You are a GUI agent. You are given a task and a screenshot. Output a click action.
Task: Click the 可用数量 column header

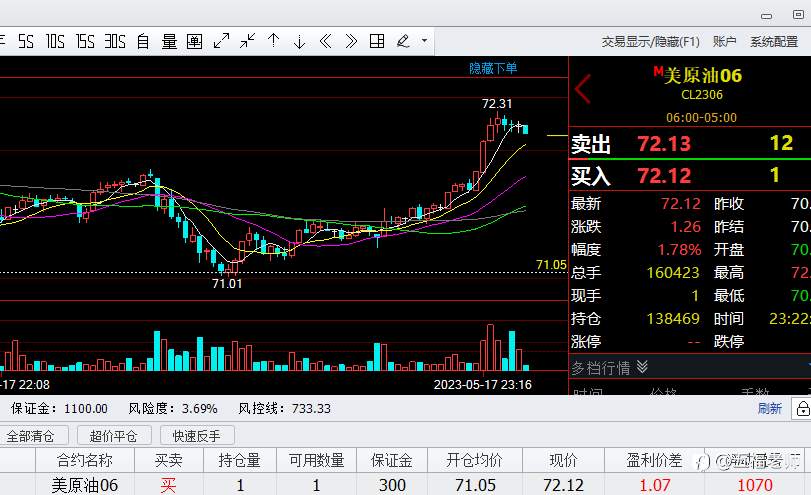(316, 460)
